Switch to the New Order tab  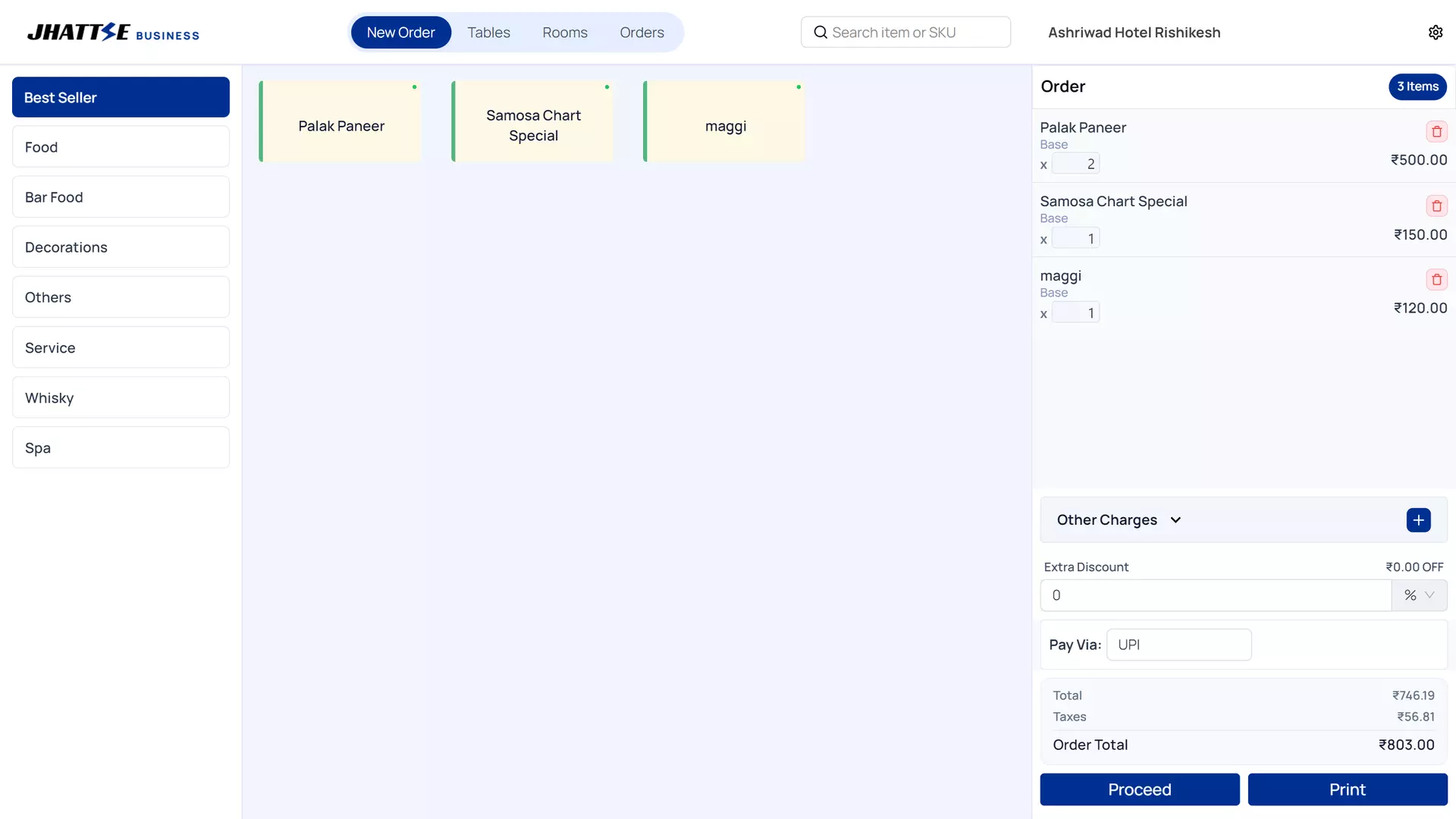point(400,33)
